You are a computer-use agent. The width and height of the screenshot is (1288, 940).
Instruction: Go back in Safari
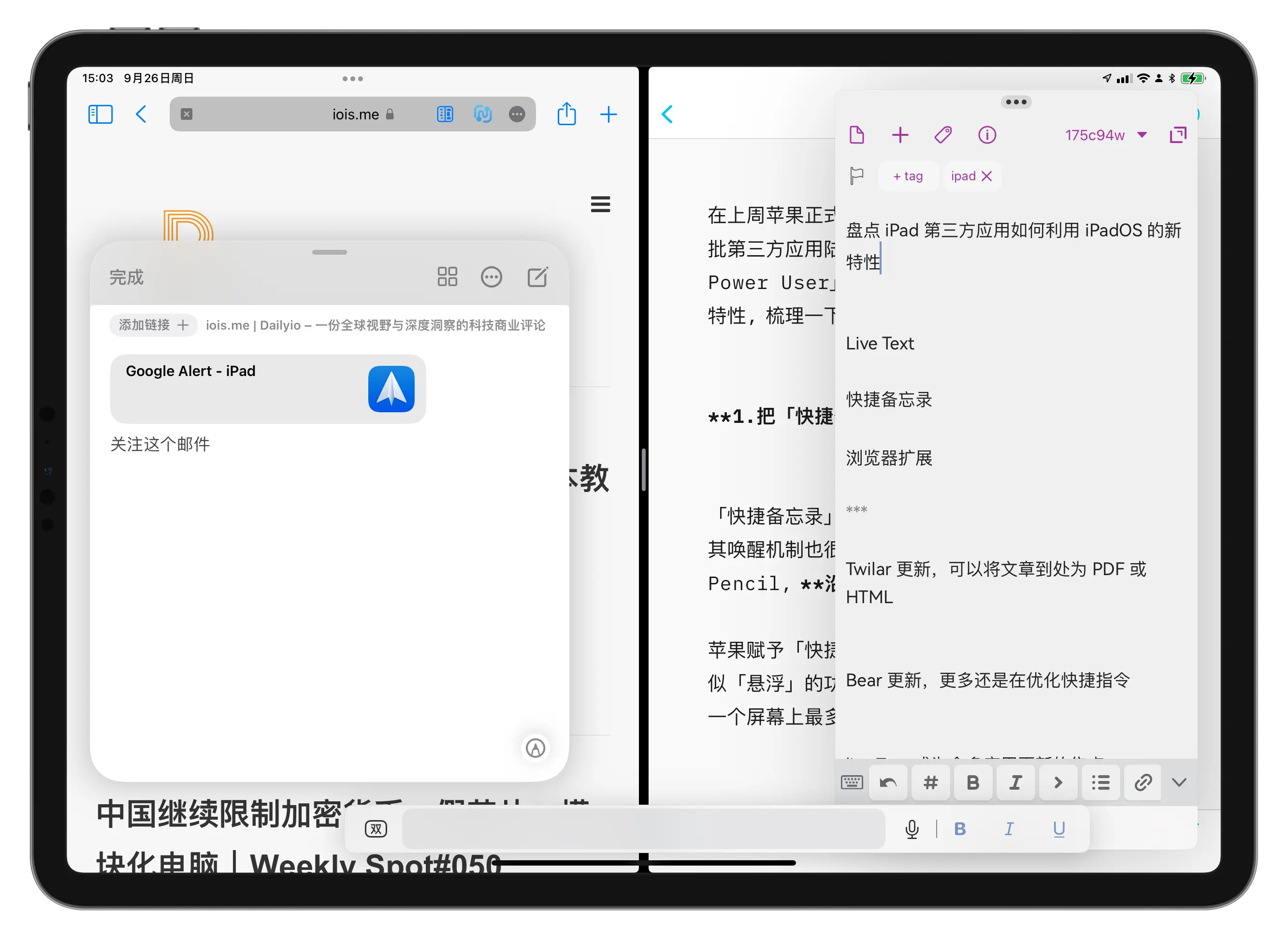point(141,115)
